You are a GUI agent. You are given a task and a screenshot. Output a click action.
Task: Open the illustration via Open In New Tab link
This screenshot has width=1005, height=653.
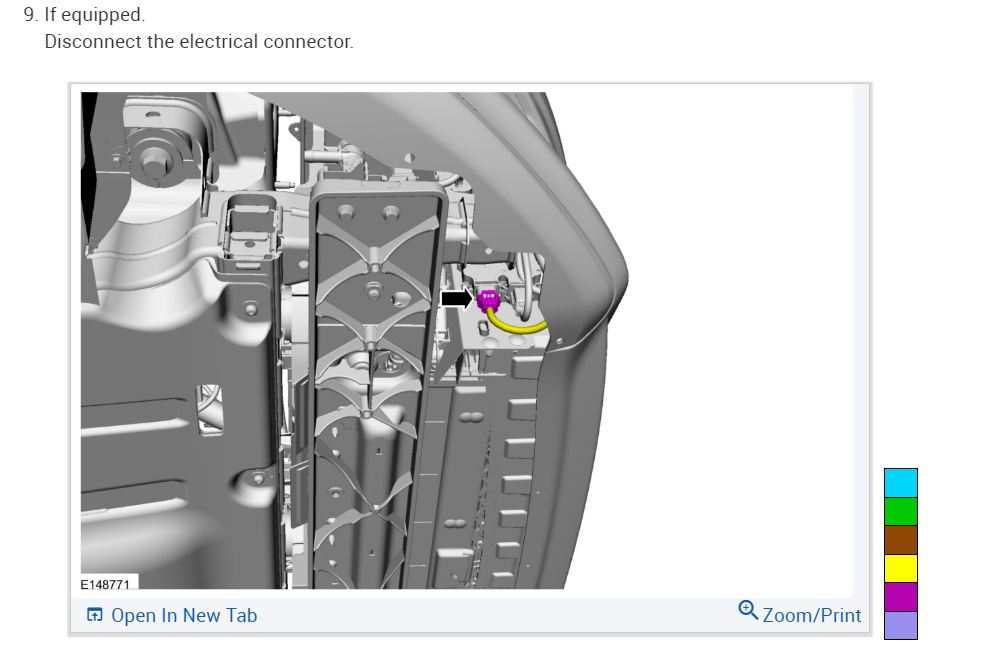pos(184,615)
